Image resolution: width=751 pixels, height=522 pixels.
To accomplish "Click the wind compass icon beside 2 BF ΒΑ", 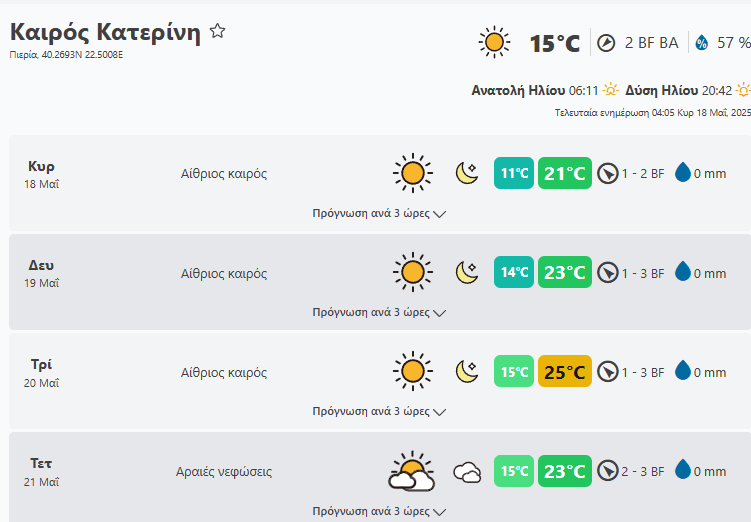I will pyautogui.click(x=606, y=43).
